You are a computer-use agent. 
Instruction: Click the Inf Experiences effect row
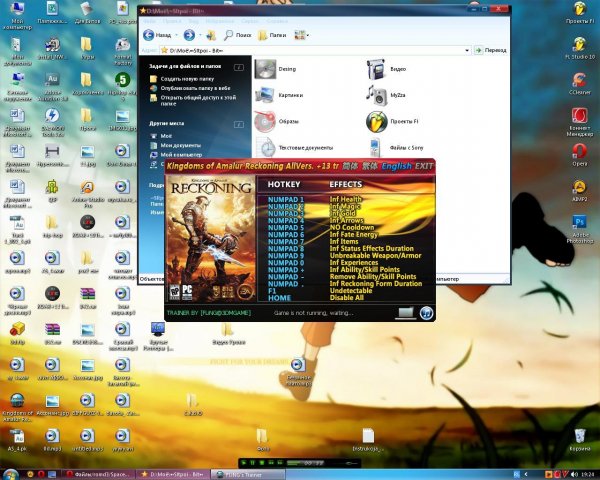[x=354, y=263]
